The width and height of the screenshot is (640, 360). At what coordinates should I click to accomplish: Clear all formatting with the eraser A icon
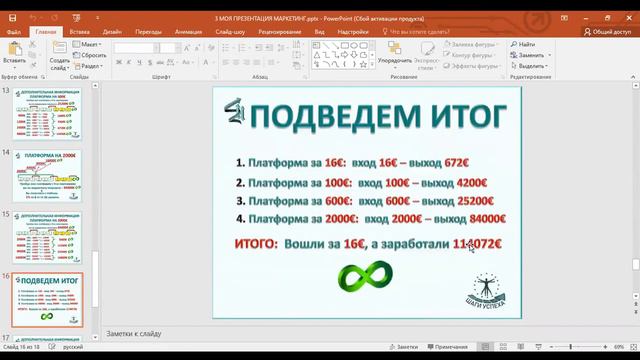[x=211, y=48]
